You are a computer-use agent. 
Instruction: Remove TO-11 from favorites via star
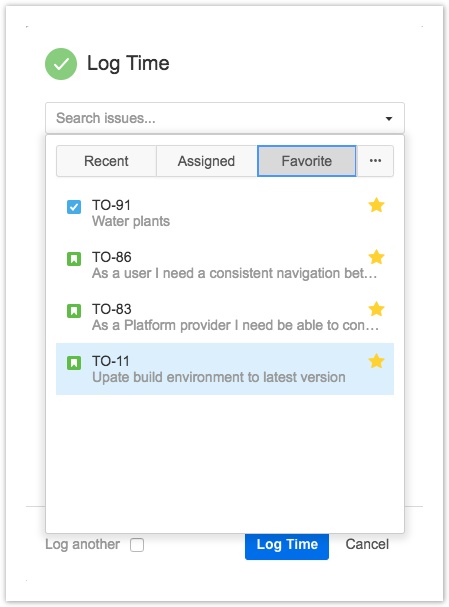pyautogui.click(x=376, y=361)
